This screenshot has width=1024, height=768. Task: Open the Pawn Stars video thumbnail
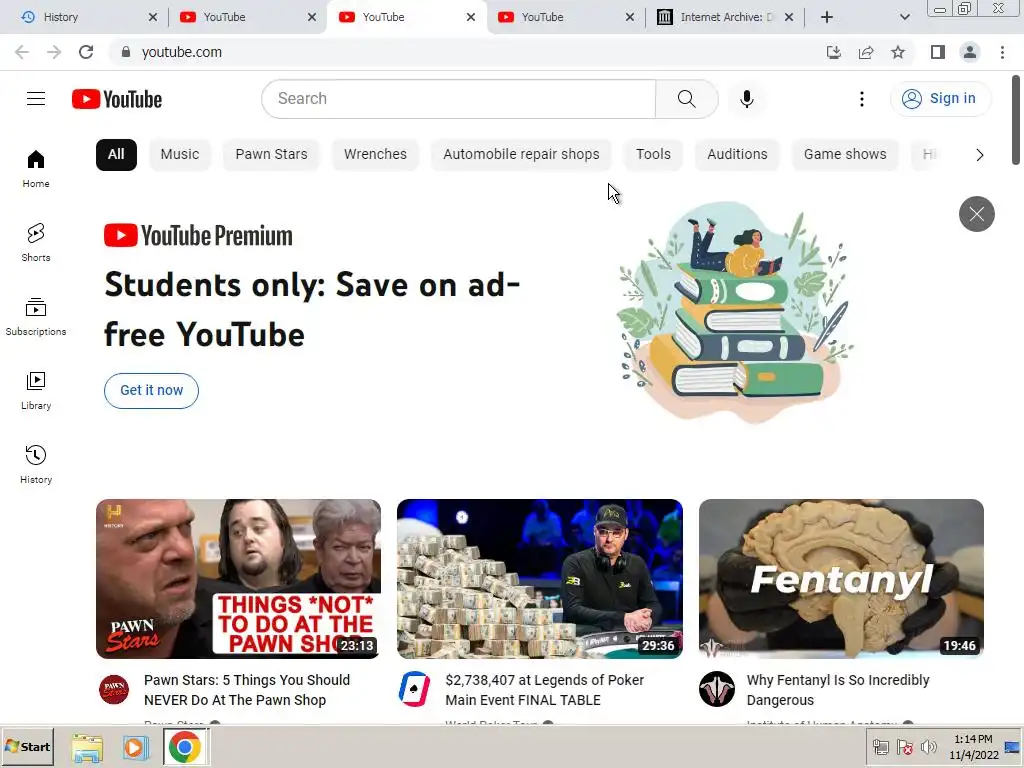point(238,579)
